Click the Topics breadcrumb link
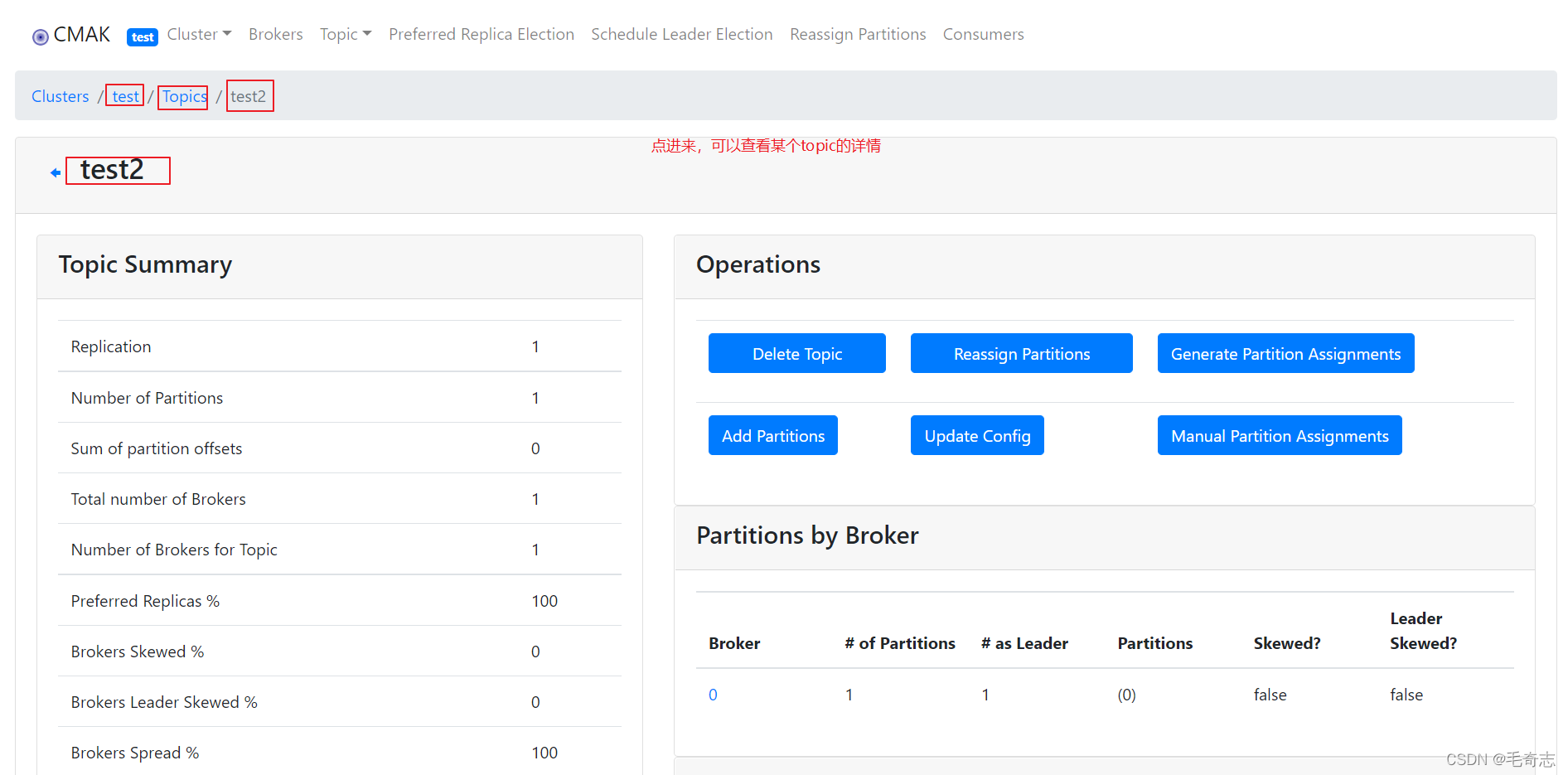 click(184, 96)
